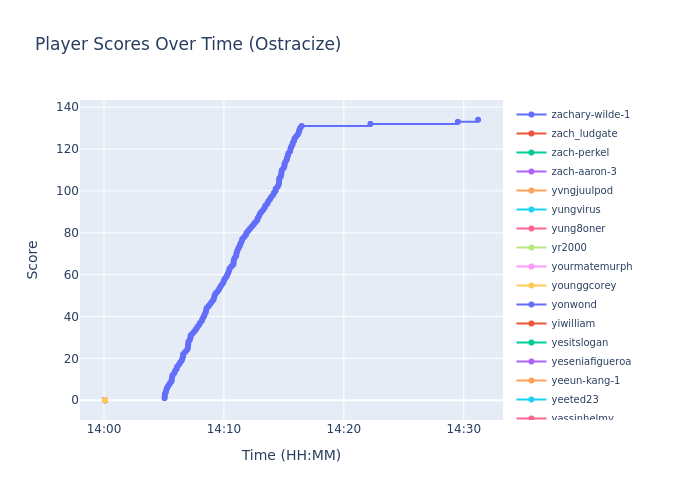Click the yr2000 light green legend marker
This screenshot has height=500, width=700.
[531, 248]
